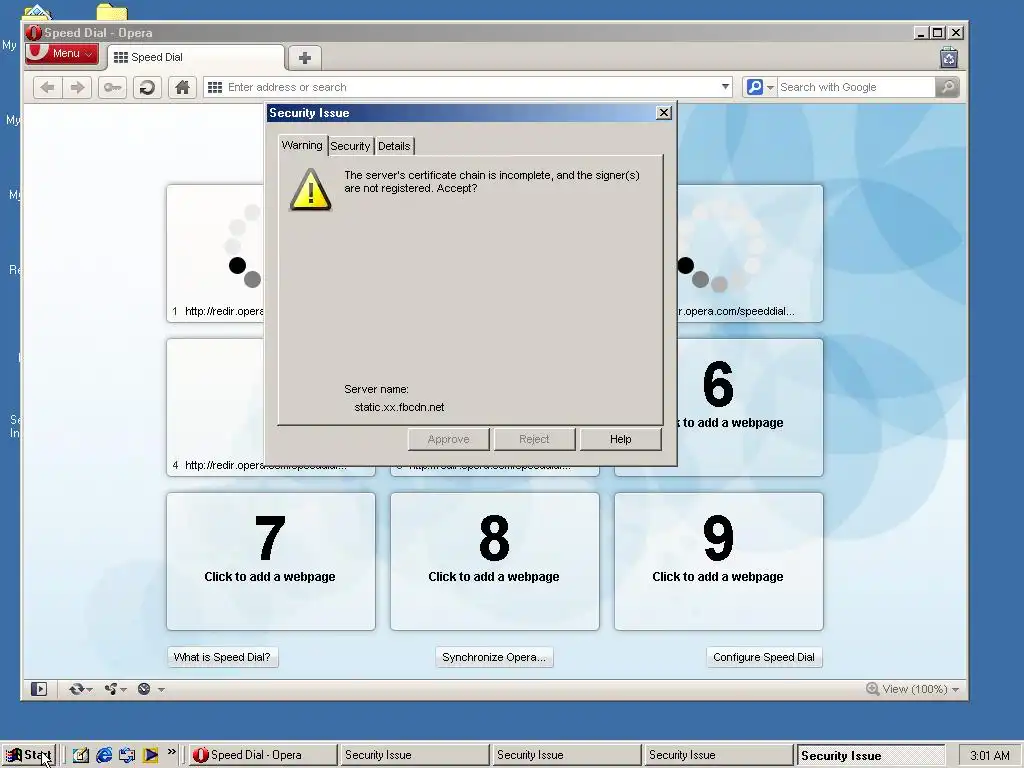The image size is (1024, 768).
Task: Click the 3:01 AM clock
Action: coord(989,756)
